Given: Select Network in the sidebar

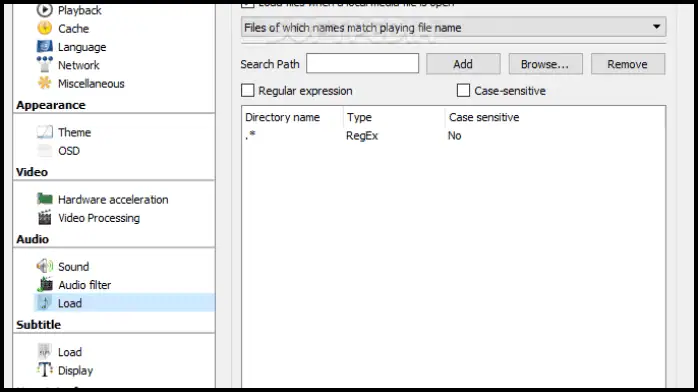Looking at the screenshot, I should (79, 65).
